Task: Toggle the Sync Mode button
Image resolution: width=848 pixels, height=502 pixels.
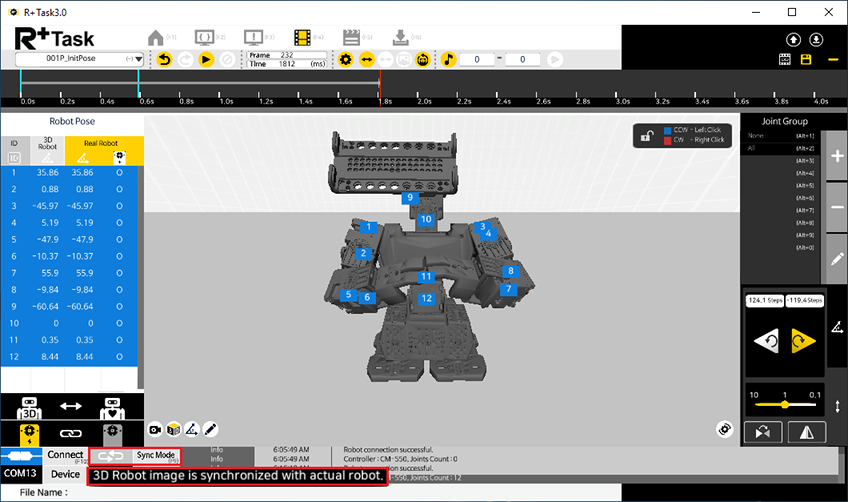Action: (x=156, y=455)
